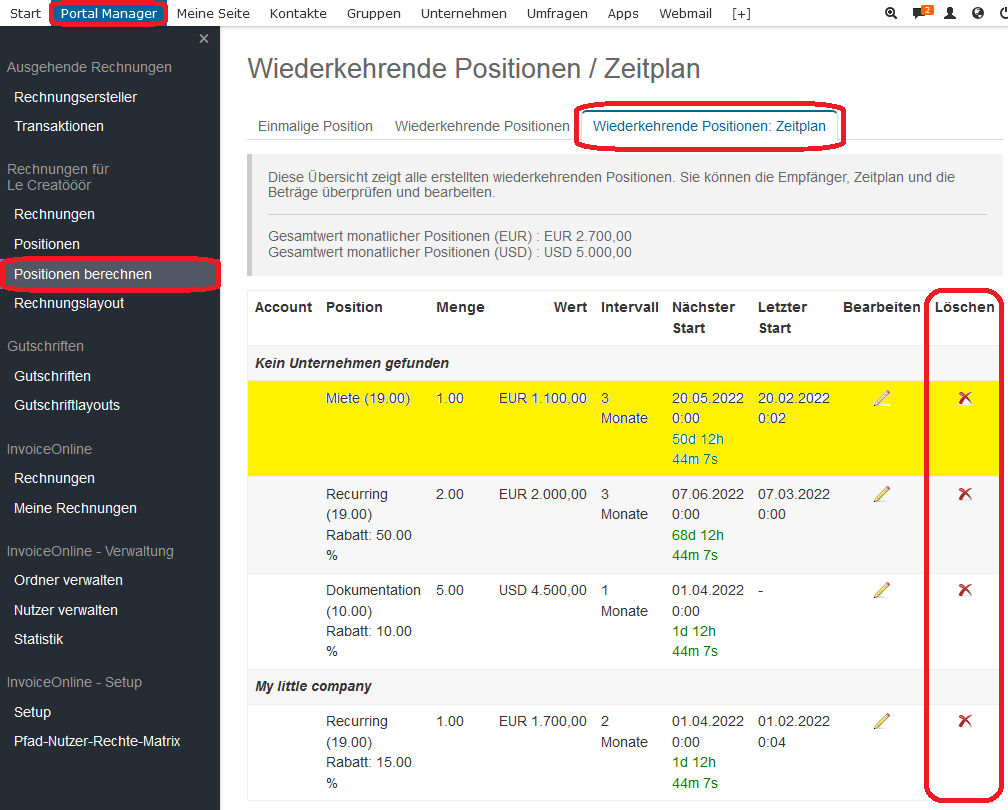Delete the Dokumentation position
This screenshot has height=810, width=1008.
coord(965,590)
